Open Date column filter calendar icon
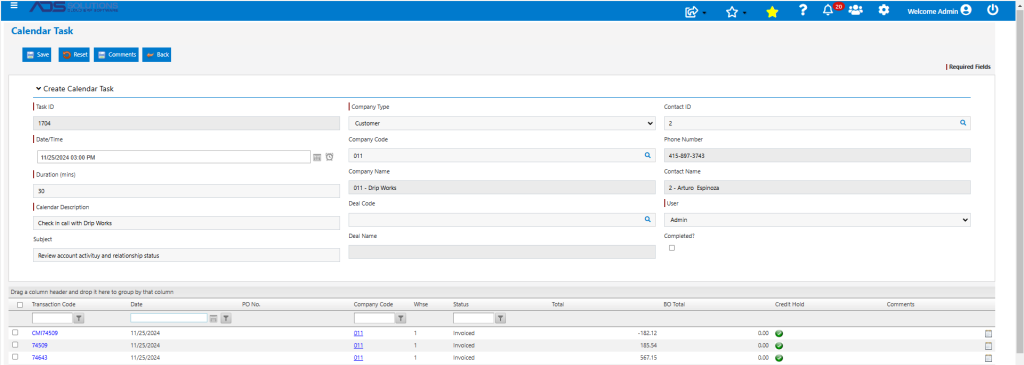The image size is (1024, 365). coord(213,318)
